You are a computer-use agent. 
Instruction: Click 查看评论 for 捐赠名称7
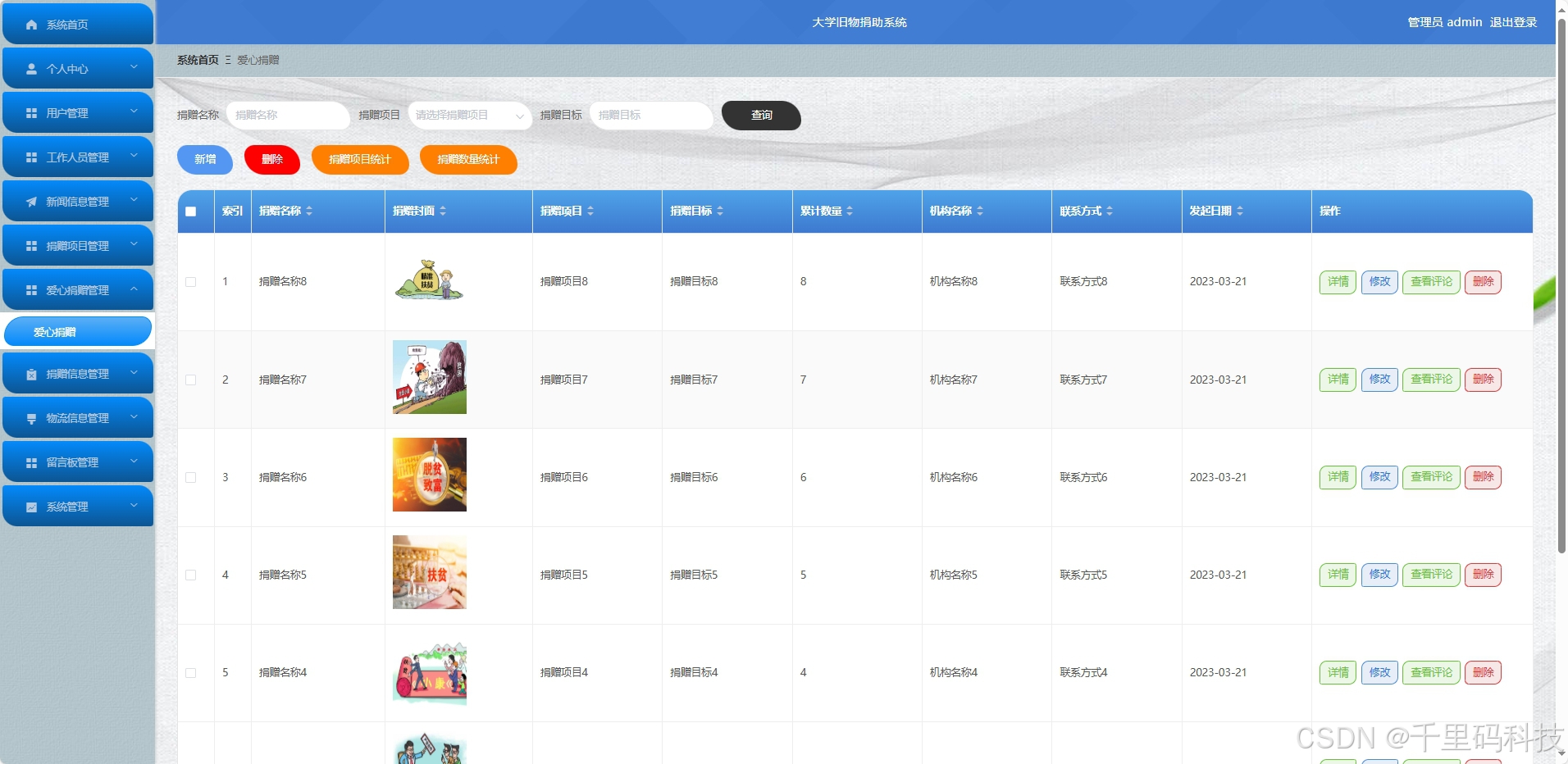1431,380
